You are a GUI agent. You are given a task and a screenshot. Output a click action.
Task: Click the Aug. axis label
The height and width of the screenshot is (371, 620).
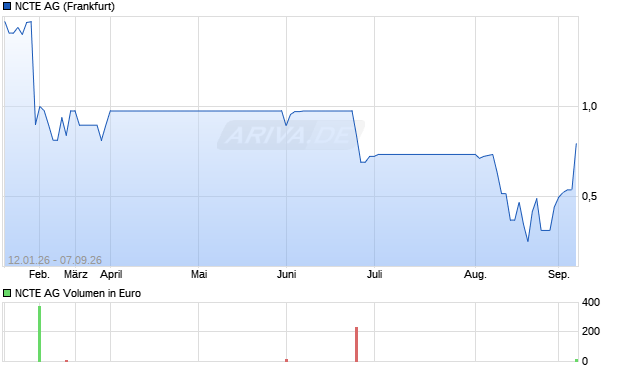[475, 274]
